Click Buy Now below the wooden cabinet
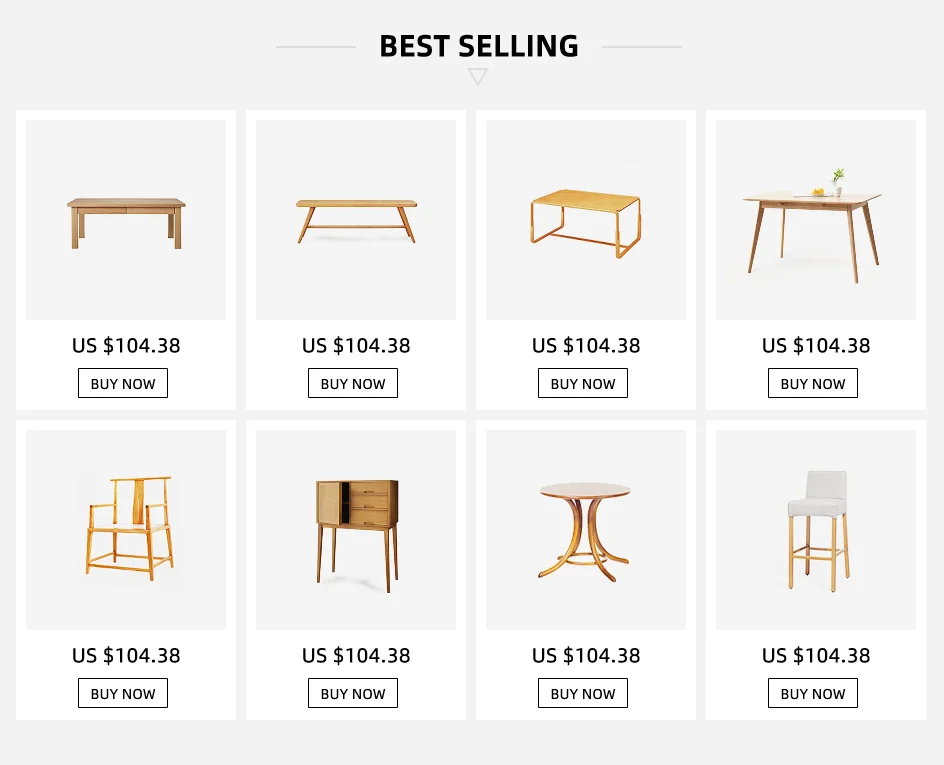Screen dimensions: 944x765 [x=353, y=694]
